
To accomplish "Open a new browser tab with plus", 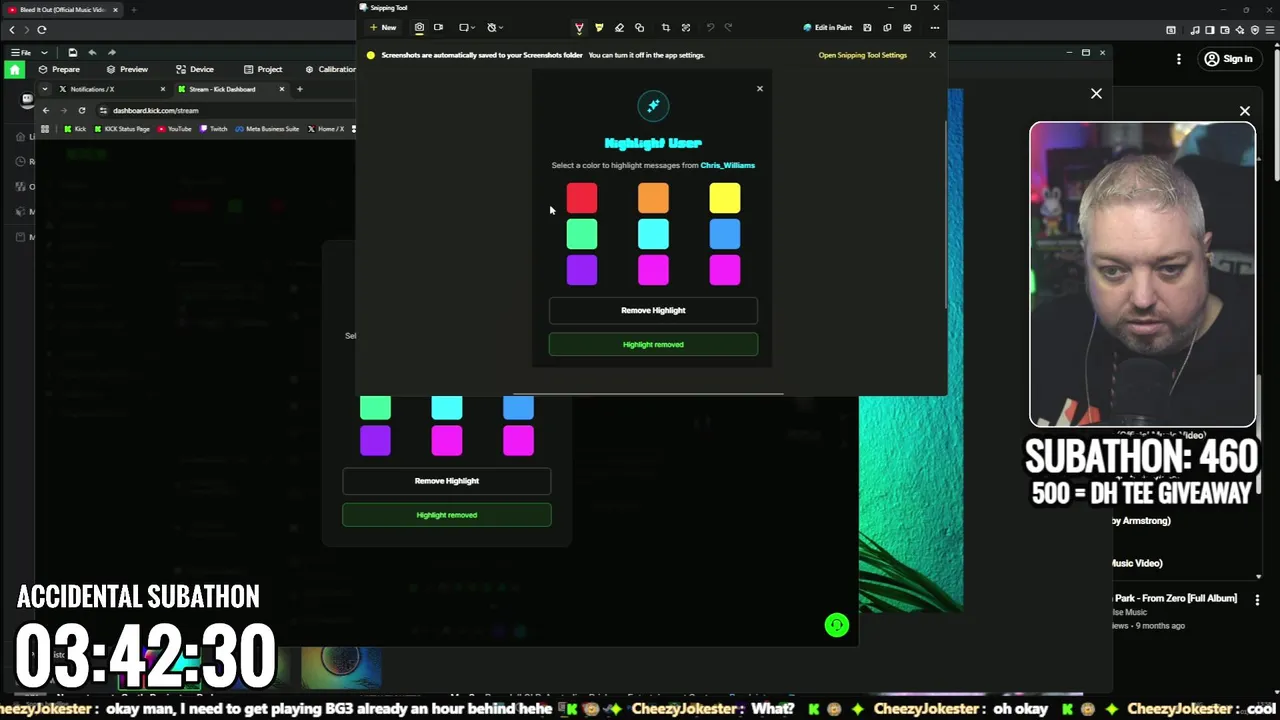I will click(299, 89).
